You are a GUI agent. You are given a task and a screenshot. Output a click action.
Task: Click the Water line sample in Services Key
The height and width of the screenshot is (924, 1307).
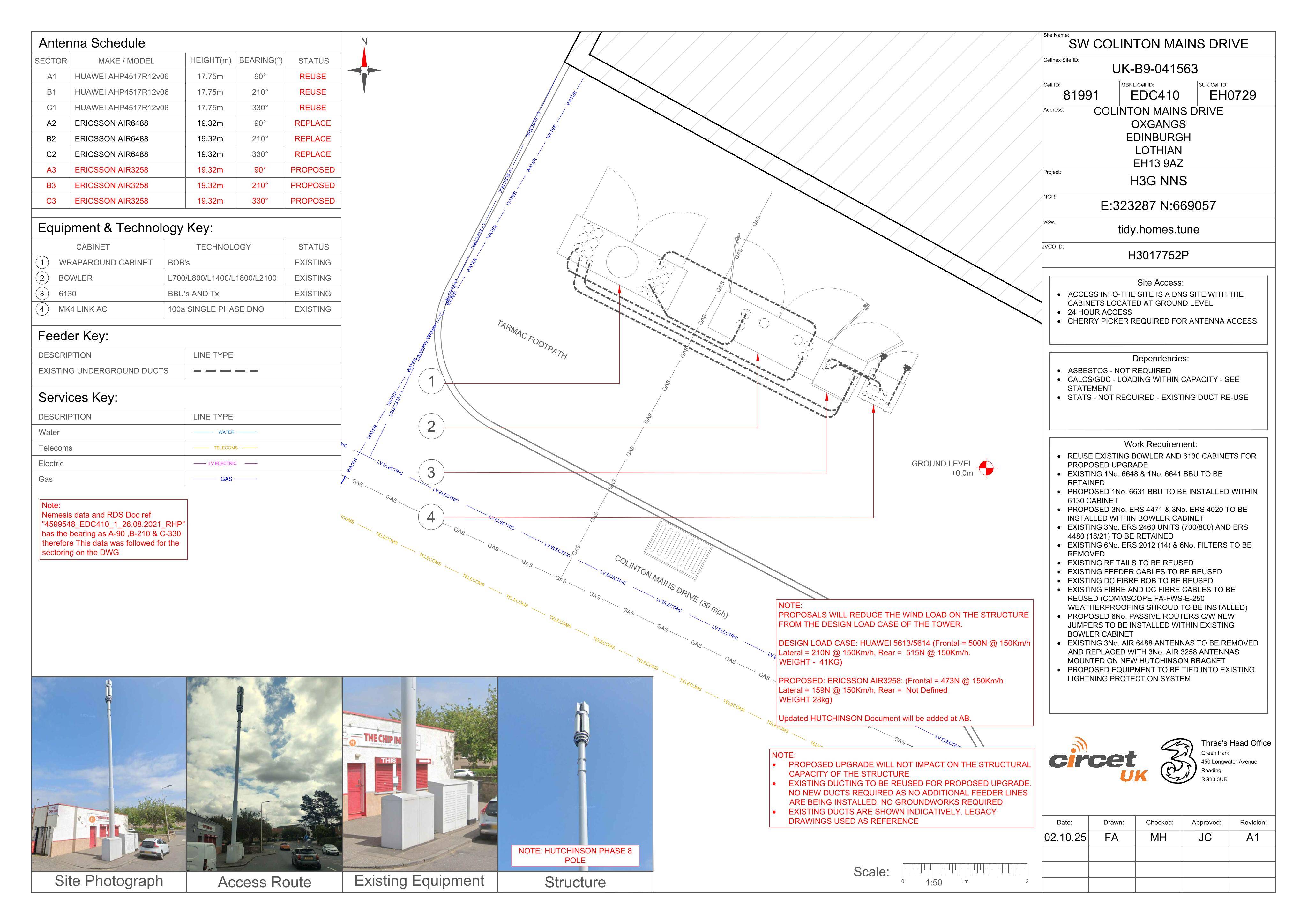pos(225,432)
